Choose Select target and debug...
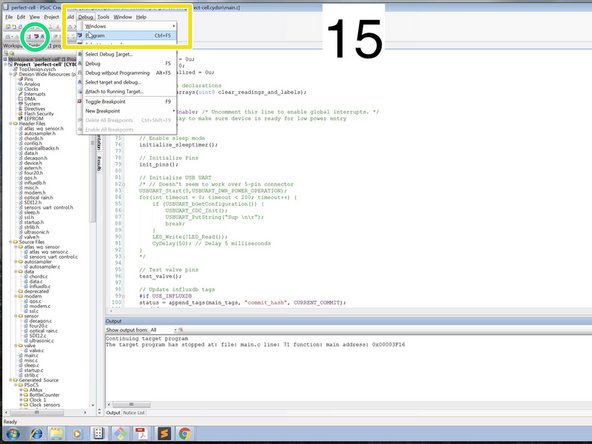The image size is (592, 444). pos(126,82)
